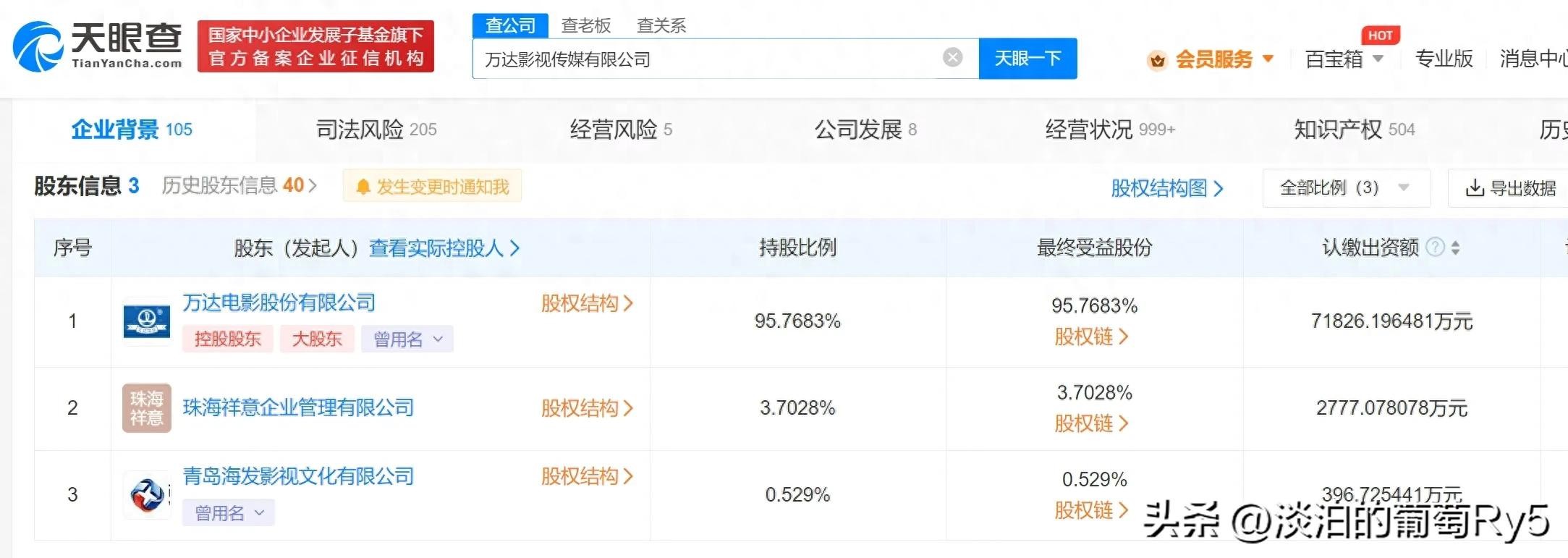1568x558 pixels.
Task: Open 历史股东信息 40 link
Action: click(x=239, y=186)
